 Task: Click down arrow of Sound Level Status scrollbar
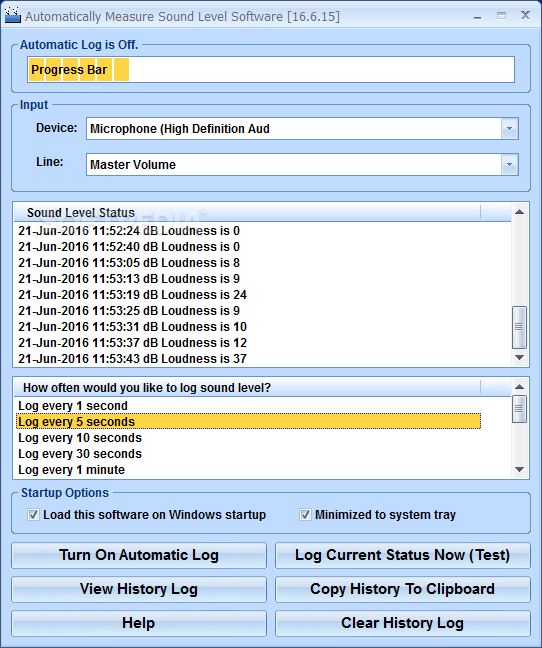pos(519,357)
